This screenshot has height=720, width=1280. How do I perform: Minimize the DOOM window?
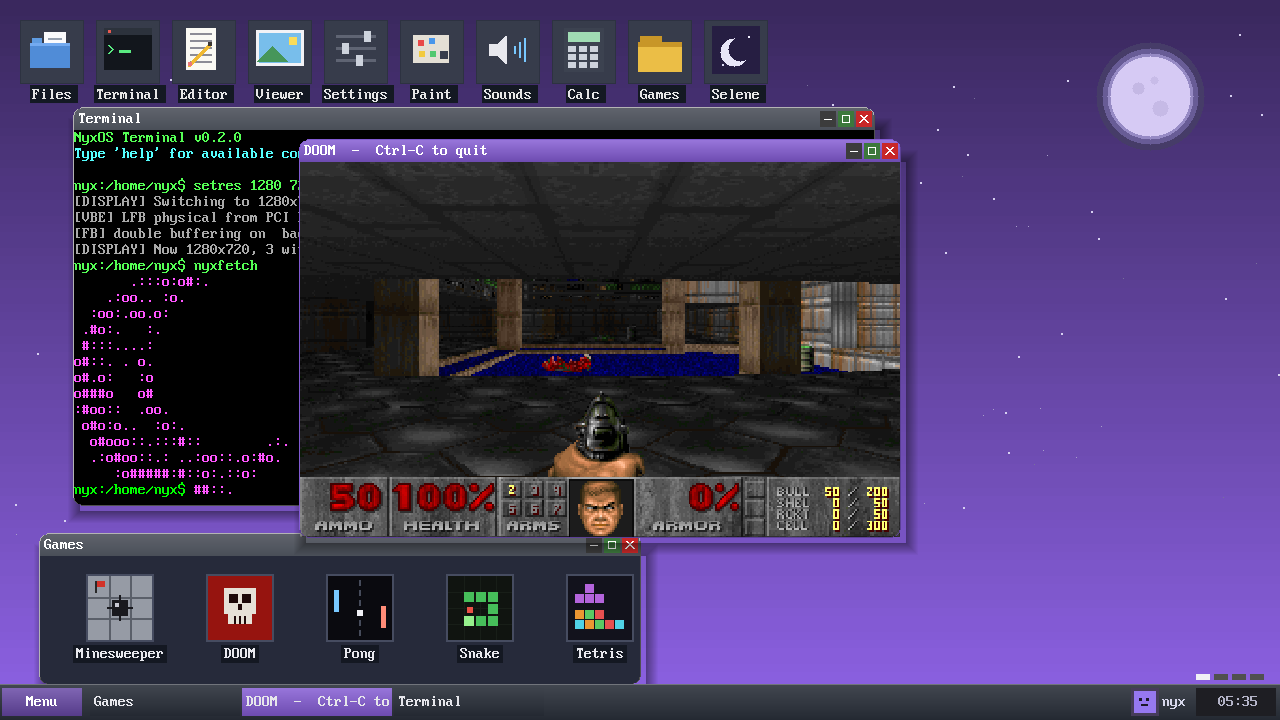pyautogui.click(x=853, y=151)
